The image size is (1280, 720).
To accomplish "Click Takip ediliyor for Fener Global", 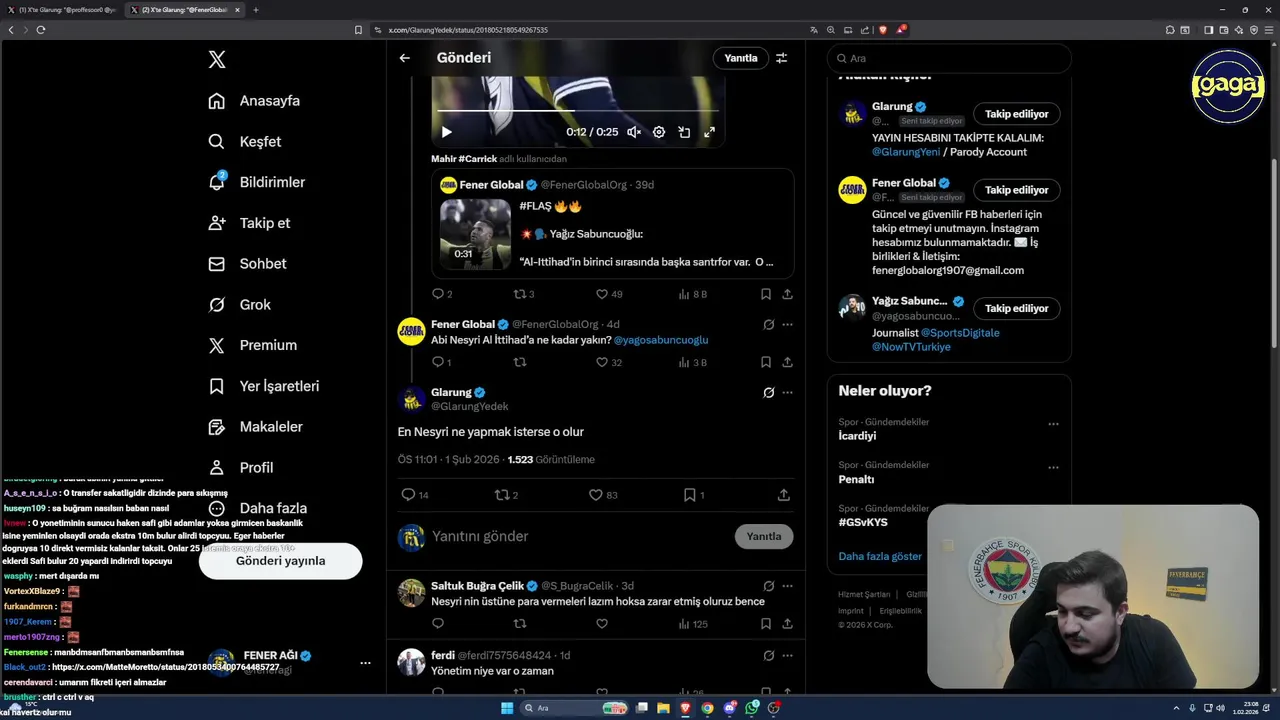I will coord(1017,190).
